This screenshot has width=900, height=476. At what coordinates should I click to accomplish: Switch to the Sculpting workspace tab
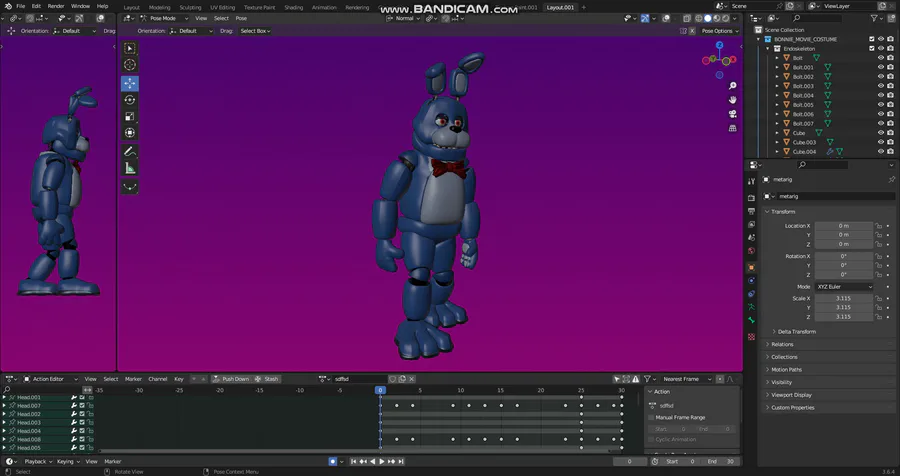(x=190, y=7)
